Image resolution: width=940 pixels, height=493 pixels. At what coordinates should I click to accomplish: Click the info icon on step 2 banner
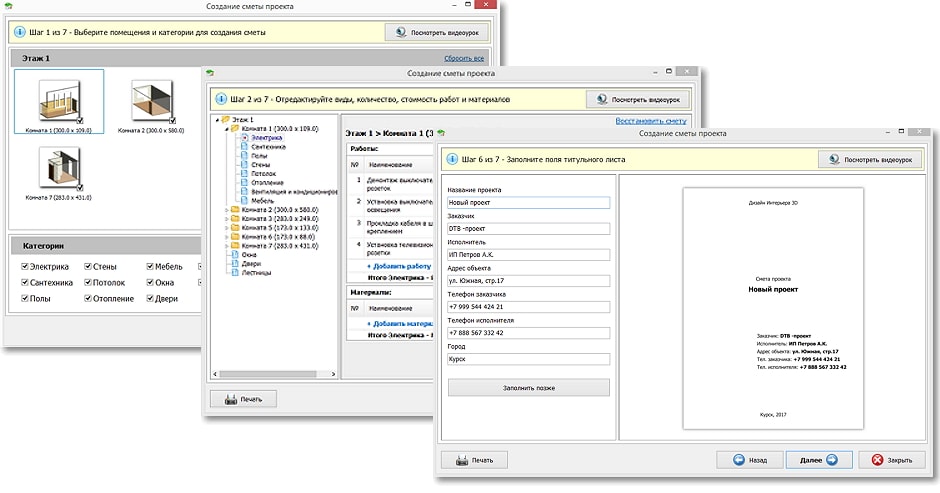[x=220, y=100]
